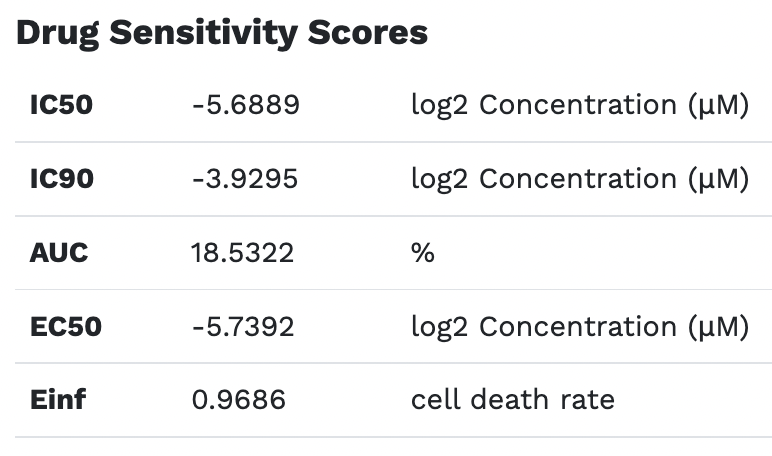
Task: Click the AUC value 18.5322
Action: [x=242, y=253]
